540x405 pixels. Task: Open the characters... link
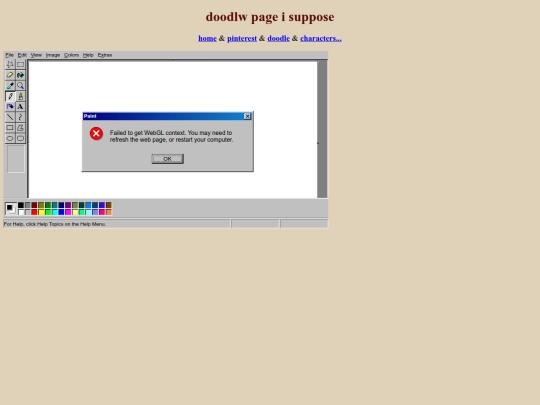(321, 38)
